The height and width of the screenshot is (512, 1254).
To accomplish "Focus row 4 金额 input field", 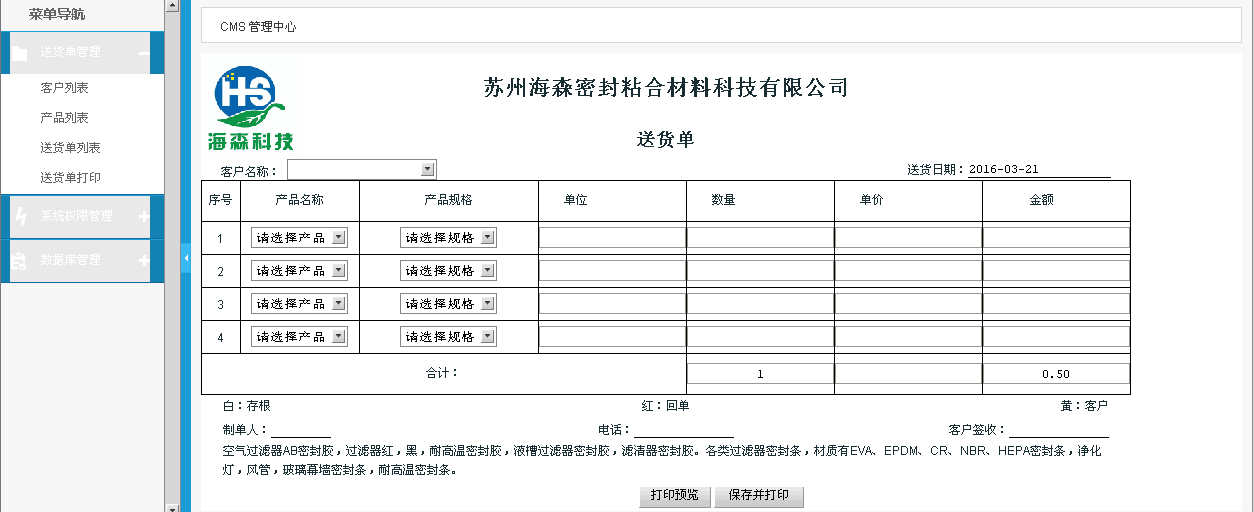I will tap(1056, 337).
